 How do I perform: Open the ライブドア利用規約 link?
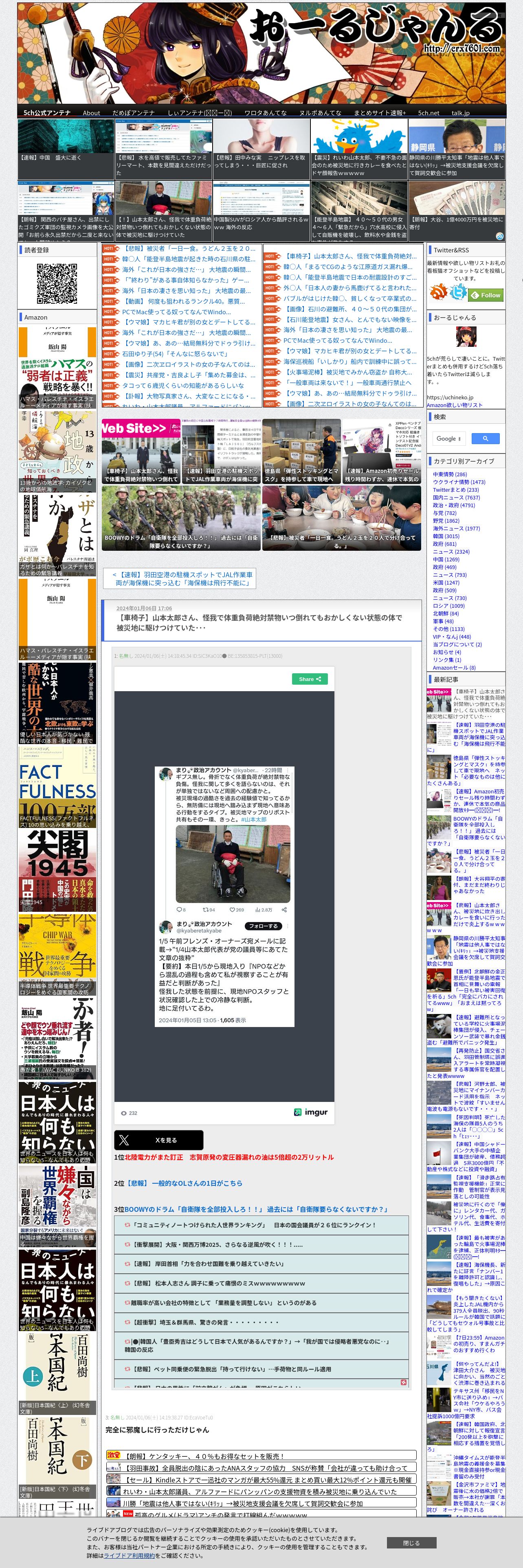(x=129, y=1555)
